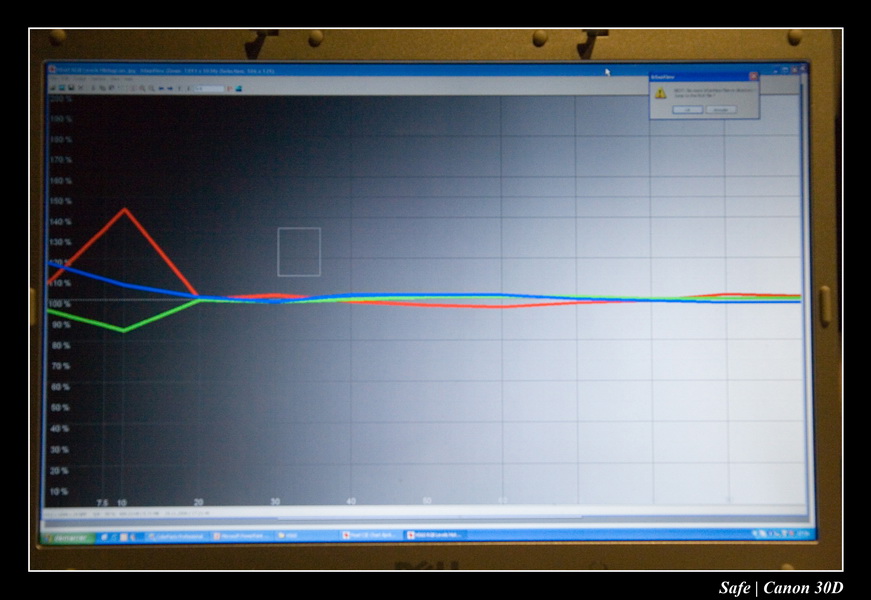Click the Copy icon in the toolbar

point(101,88)
